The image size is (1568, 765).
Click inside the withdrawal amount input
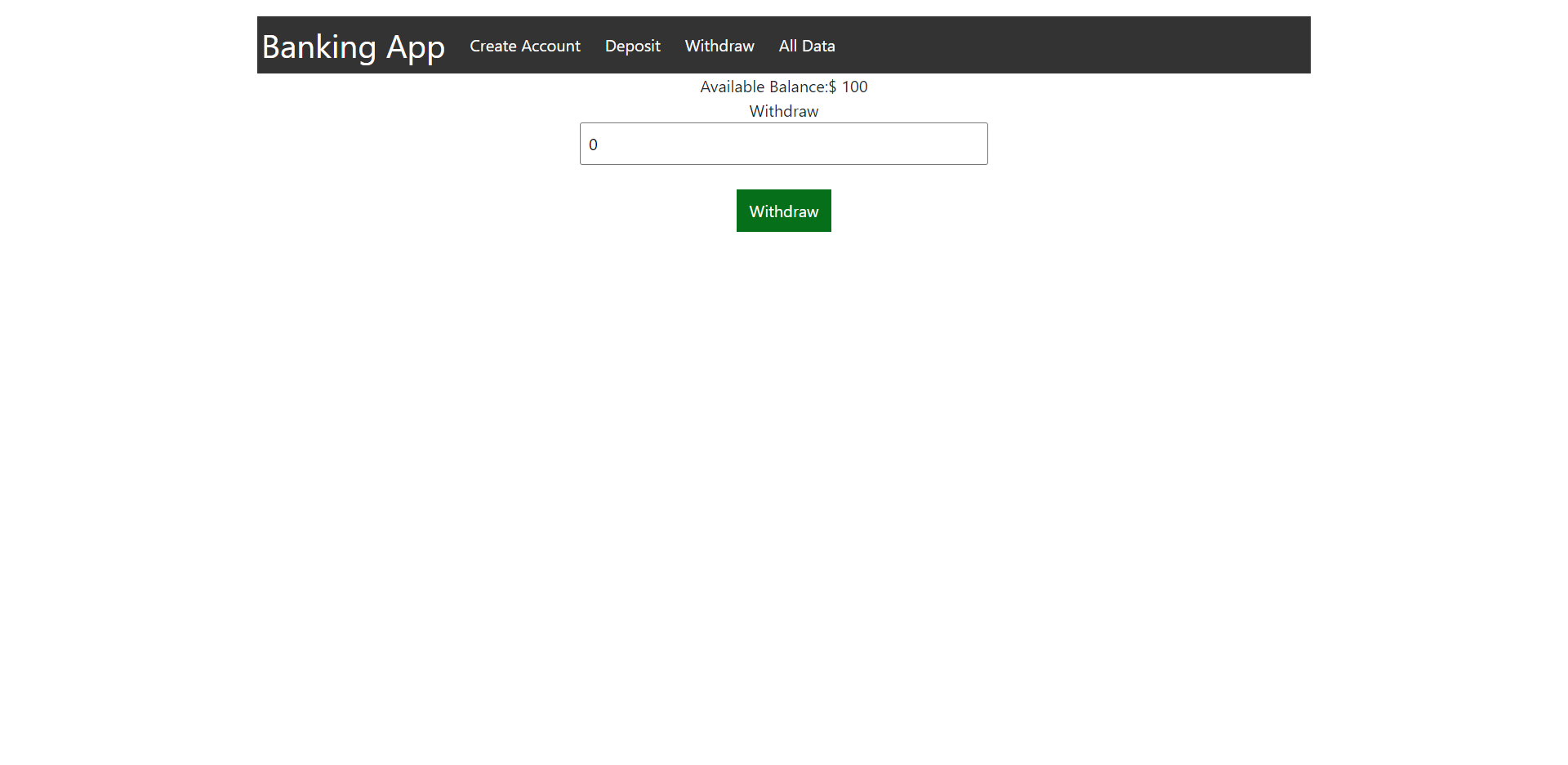point(783,144)
